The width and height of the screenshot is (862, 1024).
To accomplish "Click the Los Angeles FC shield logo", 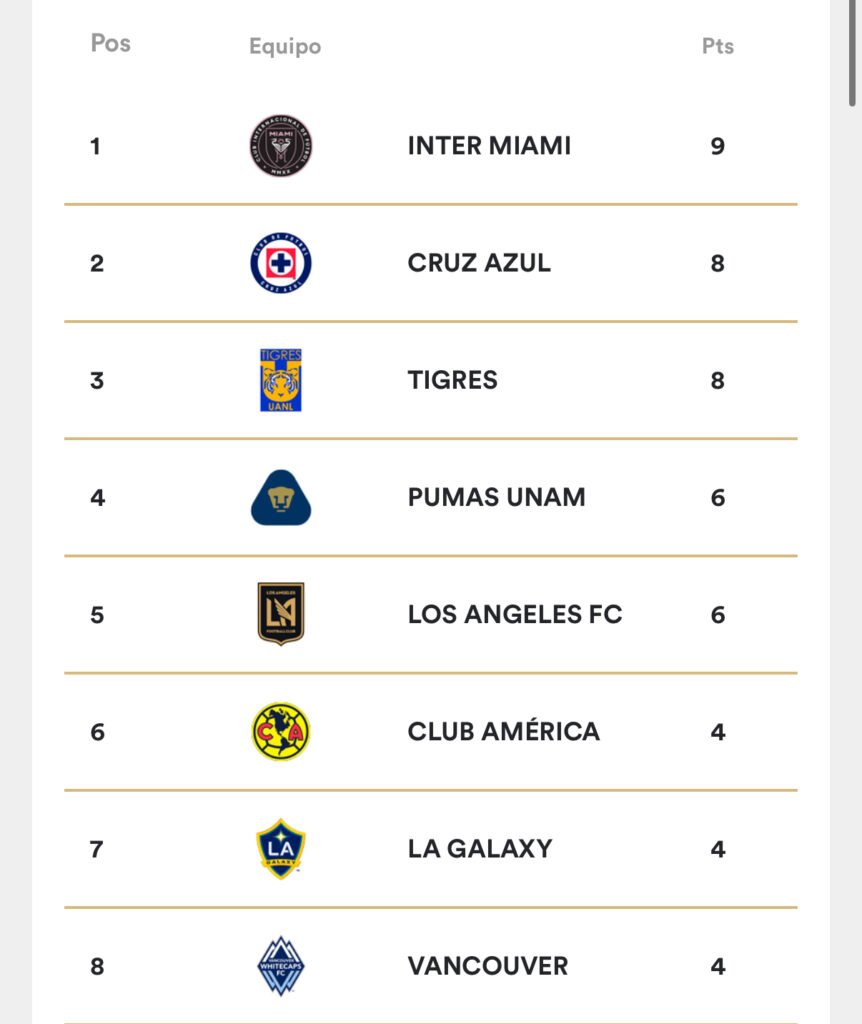I will (x=281, y=614).
